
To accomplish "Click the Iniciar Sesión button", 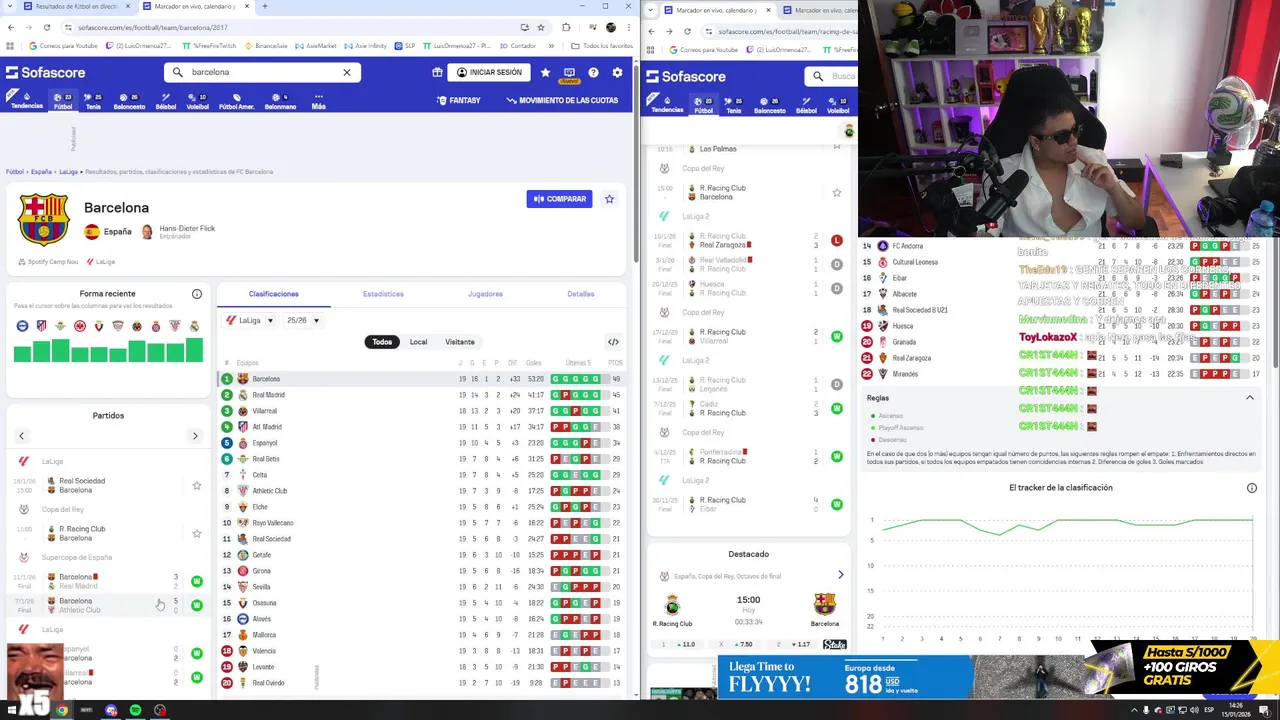I will (487, 72).
